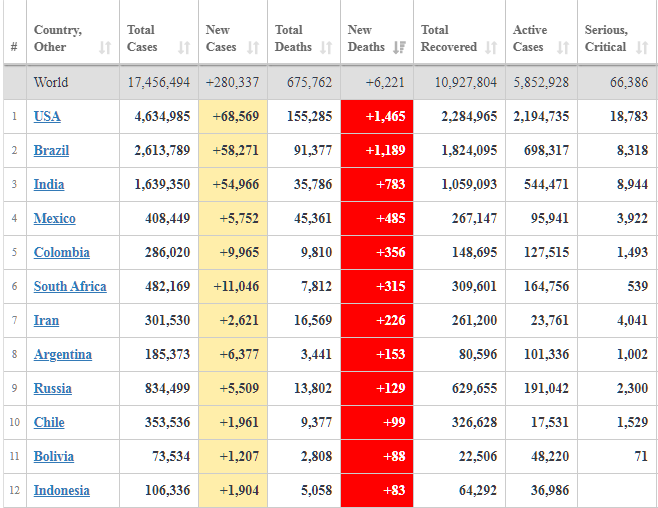Screen dimensions: 658x508
Task: Click active sort icon in New Deaths header
Action: [399, 47]
